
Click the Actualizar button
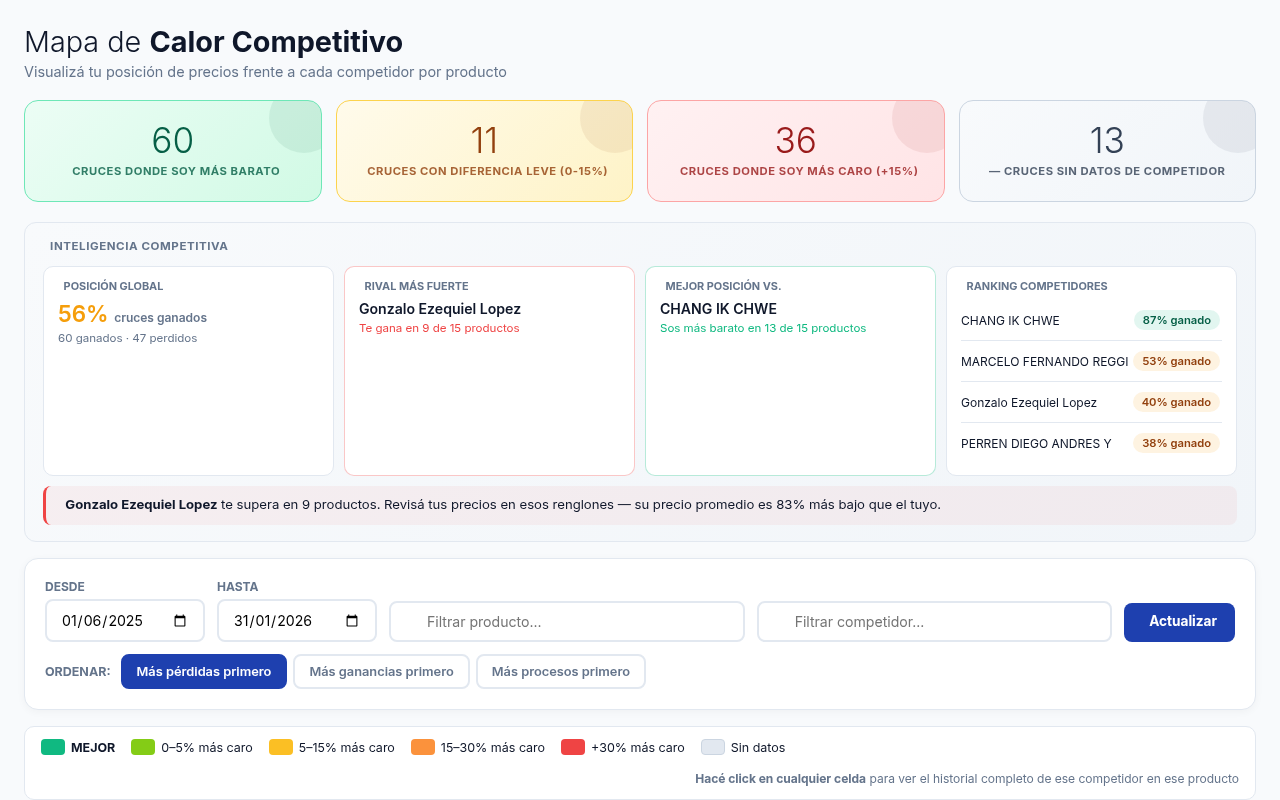(x=1179, y=622)
